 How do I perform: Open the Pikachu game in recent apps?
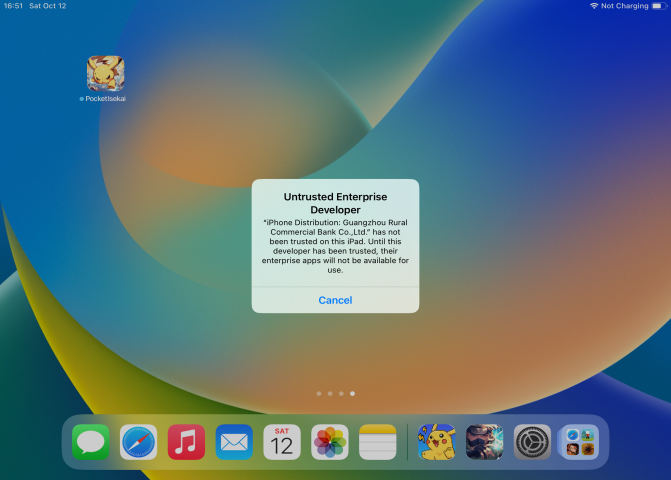click(436, 442)
